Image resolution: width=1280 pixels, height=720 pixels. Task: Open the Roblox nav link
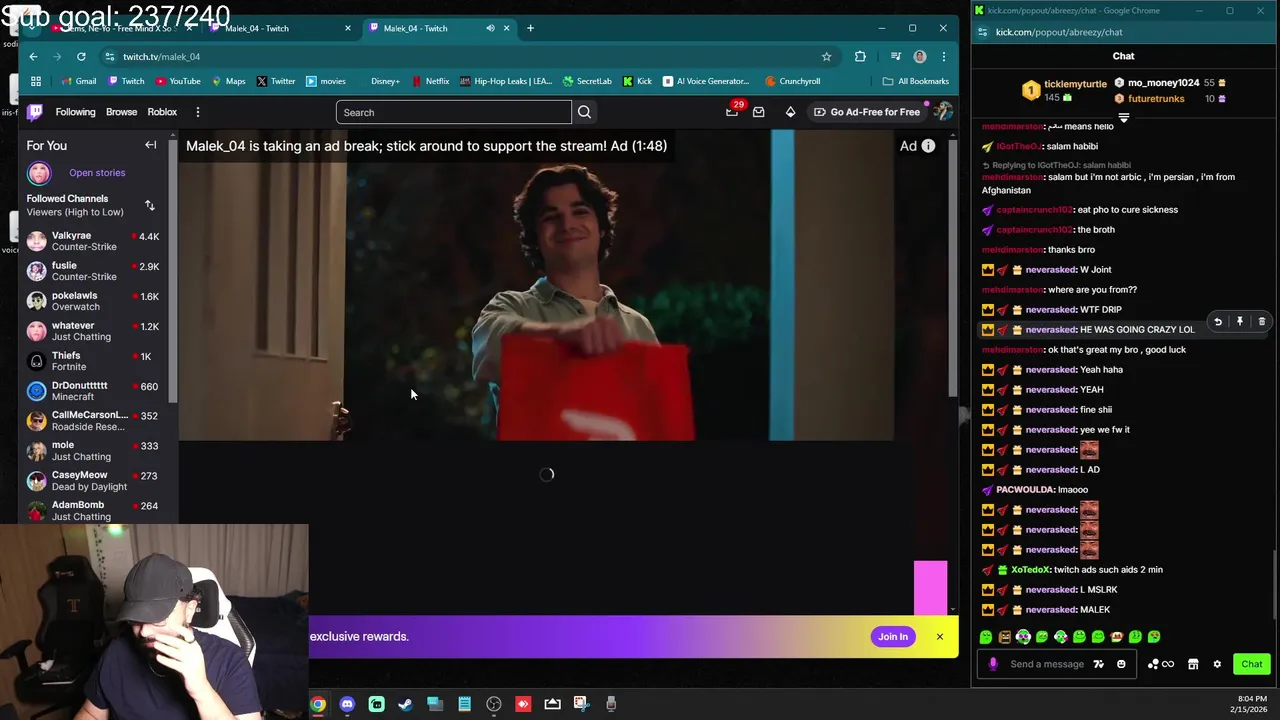click(162, 112)
